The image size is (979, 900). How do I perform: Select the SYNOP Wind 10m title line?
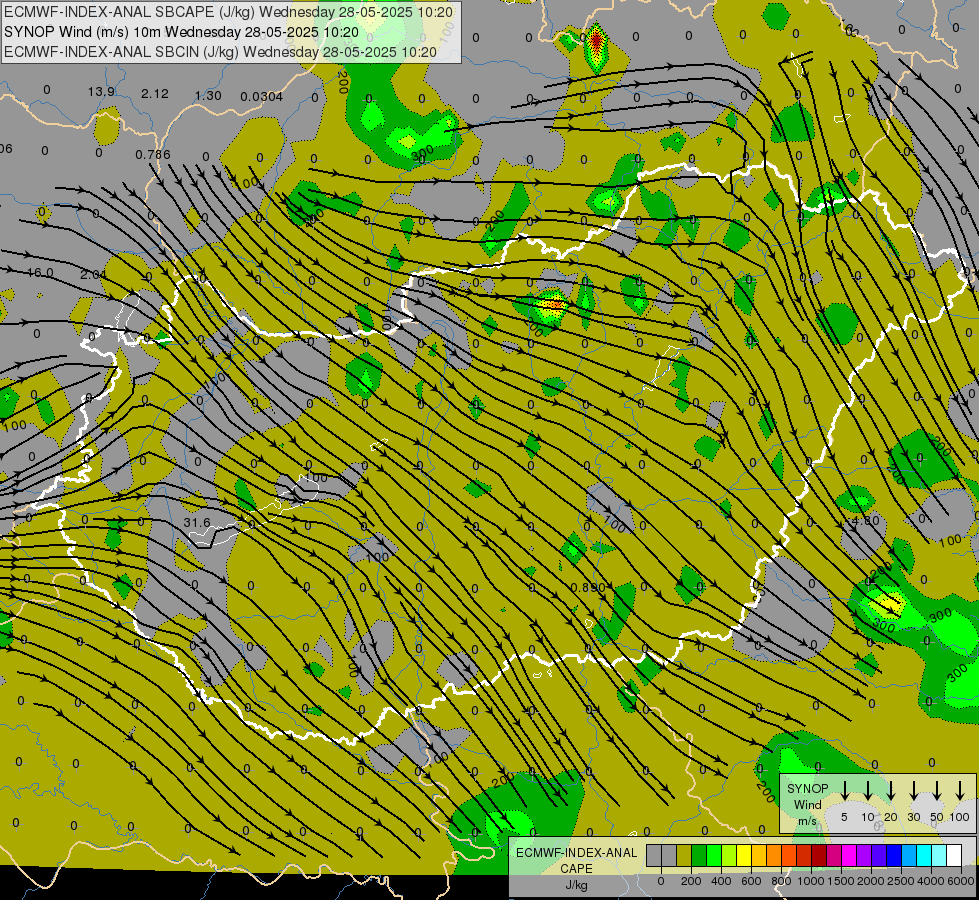point(181,32)
